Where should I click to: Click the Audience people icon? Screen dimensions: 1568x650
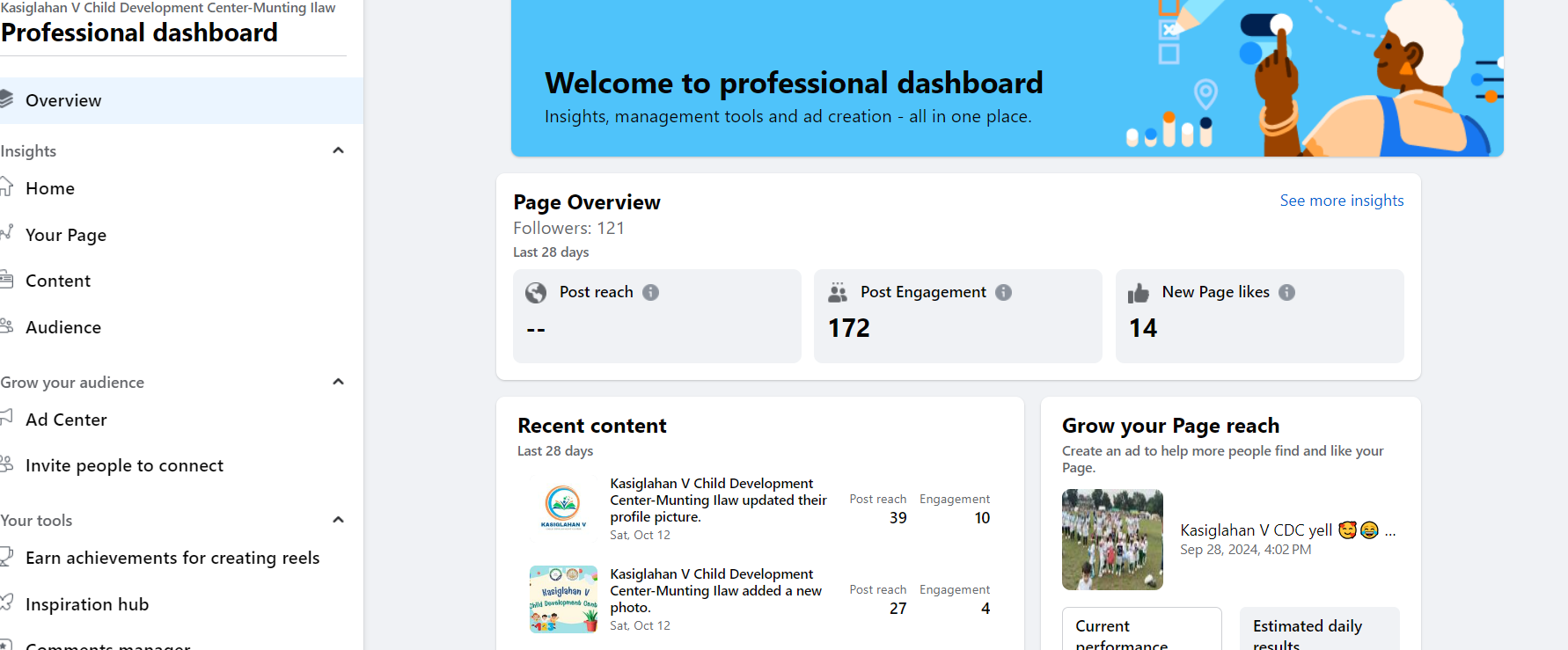pyautogui.click(x=6, y=326)
